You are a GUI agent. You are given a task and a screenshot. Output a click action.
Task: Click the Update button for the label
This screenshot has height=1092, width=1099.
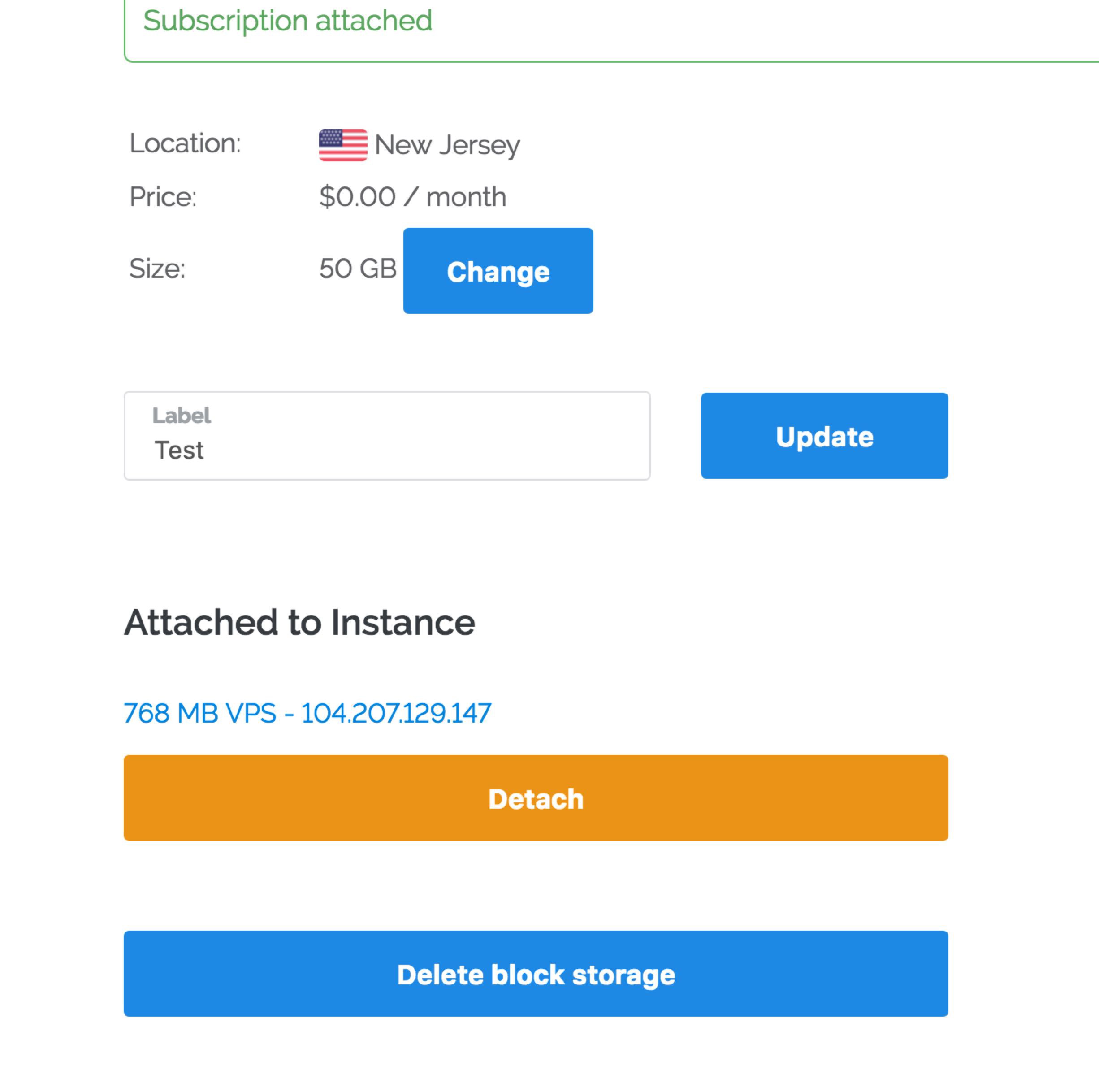[x=824, y=435]
